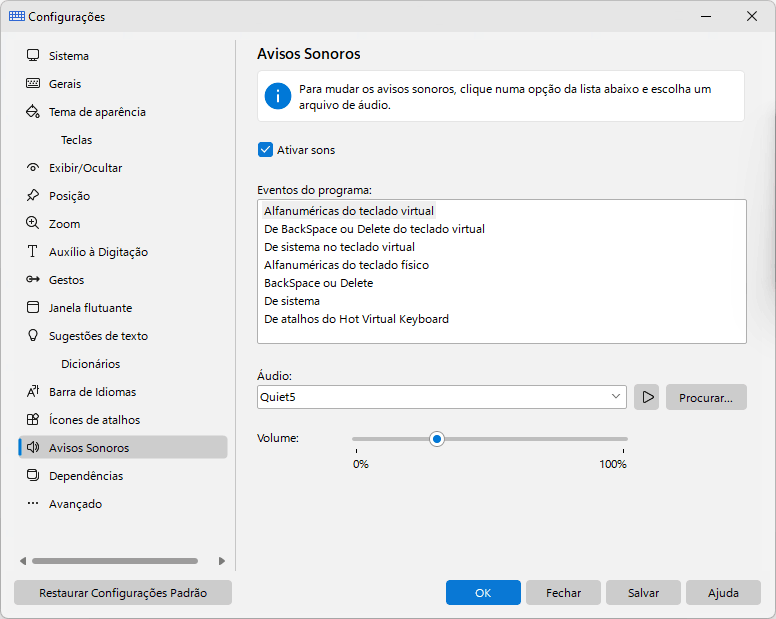Minimize the Configurações window
The height and width of the screenshot is (619, 776).
(706, 16)
